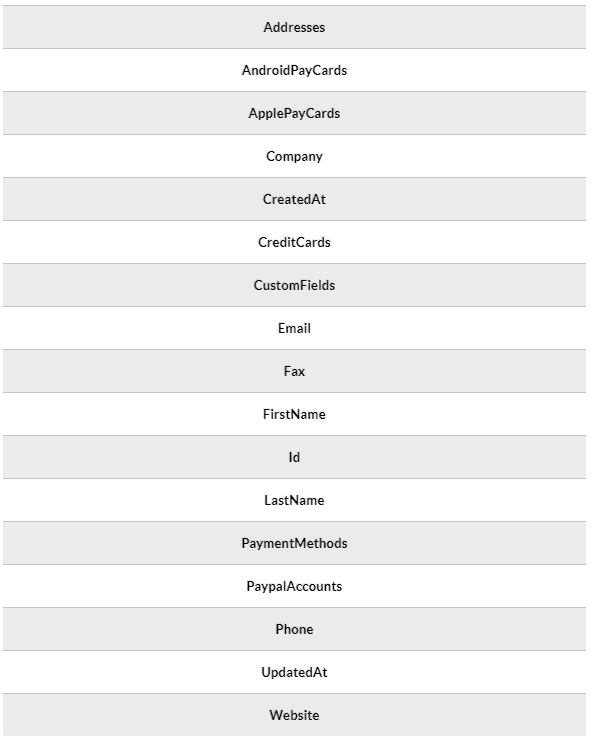595x746 pixels.
Task: Pick the CustomFields row
Action: [x=294, y=285]
